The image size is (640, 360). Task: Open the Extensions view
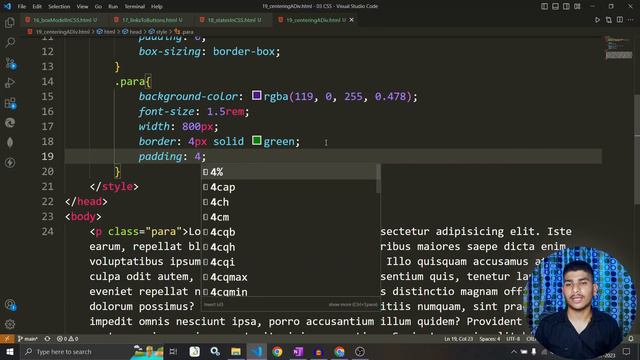coord(10,103)
